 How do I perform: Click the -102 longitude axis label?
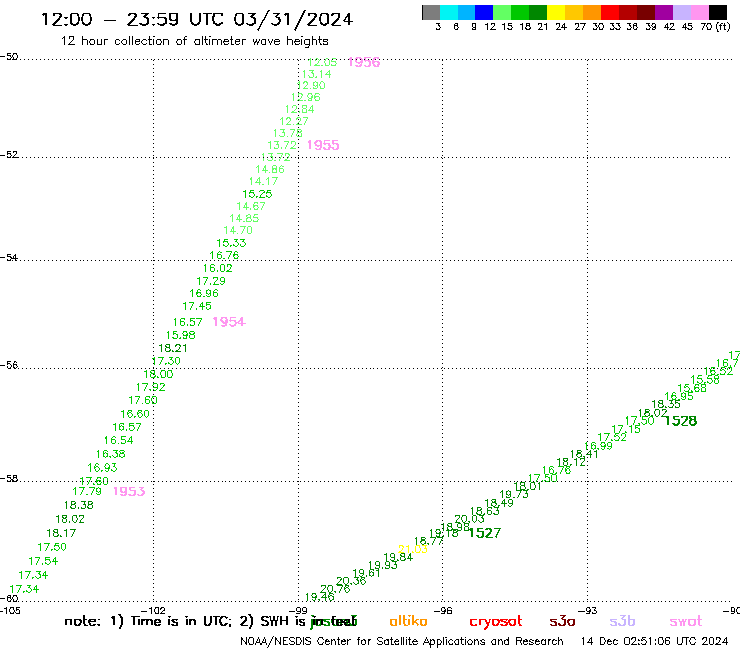click(153, 610)
